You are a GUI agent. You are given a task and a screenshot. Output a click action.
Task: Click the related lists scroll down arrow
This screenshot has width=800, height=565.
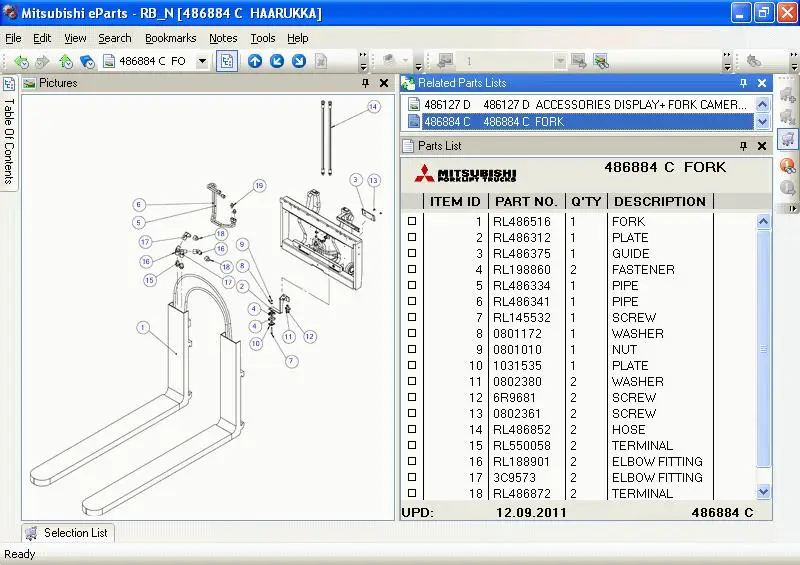[762, 121]
